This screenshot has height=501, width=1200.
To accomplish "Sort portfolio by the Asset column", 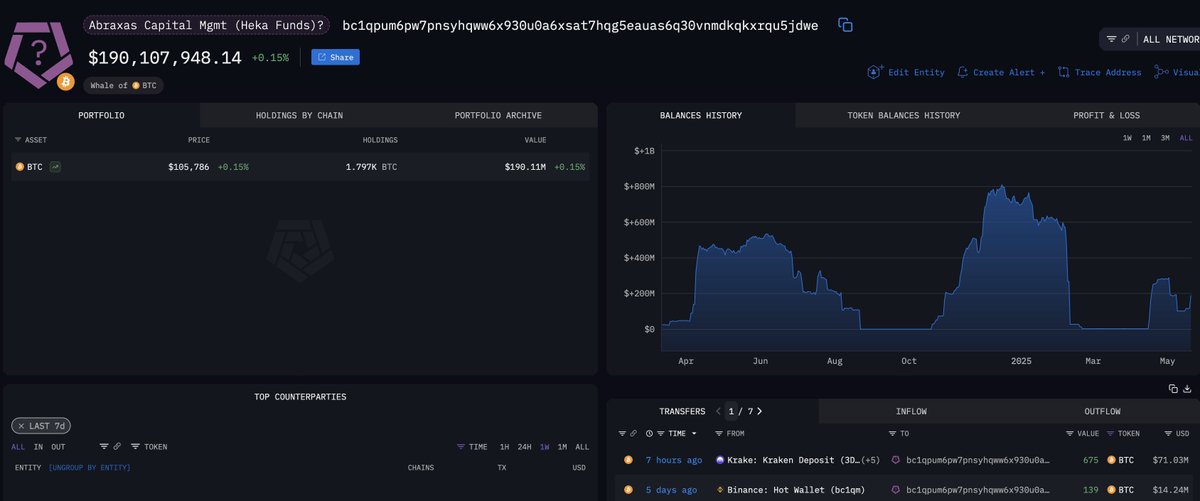I will pos(31,141).
